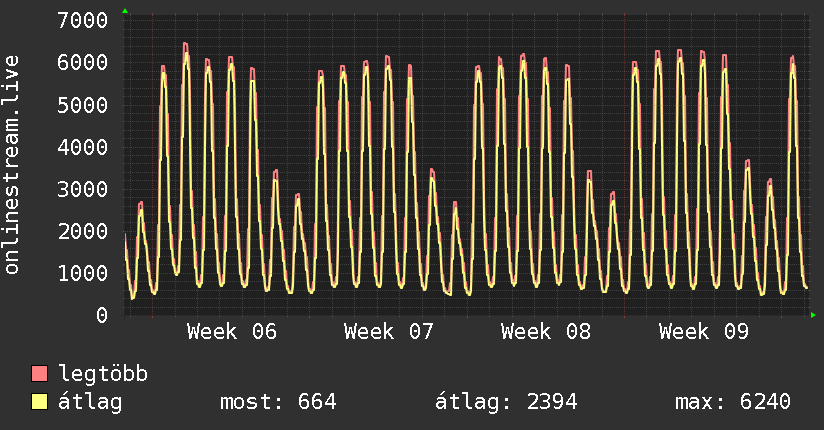Click the Week 06 axis label
824x430 pixels.
pyautogui.click(x=232, y=332)
